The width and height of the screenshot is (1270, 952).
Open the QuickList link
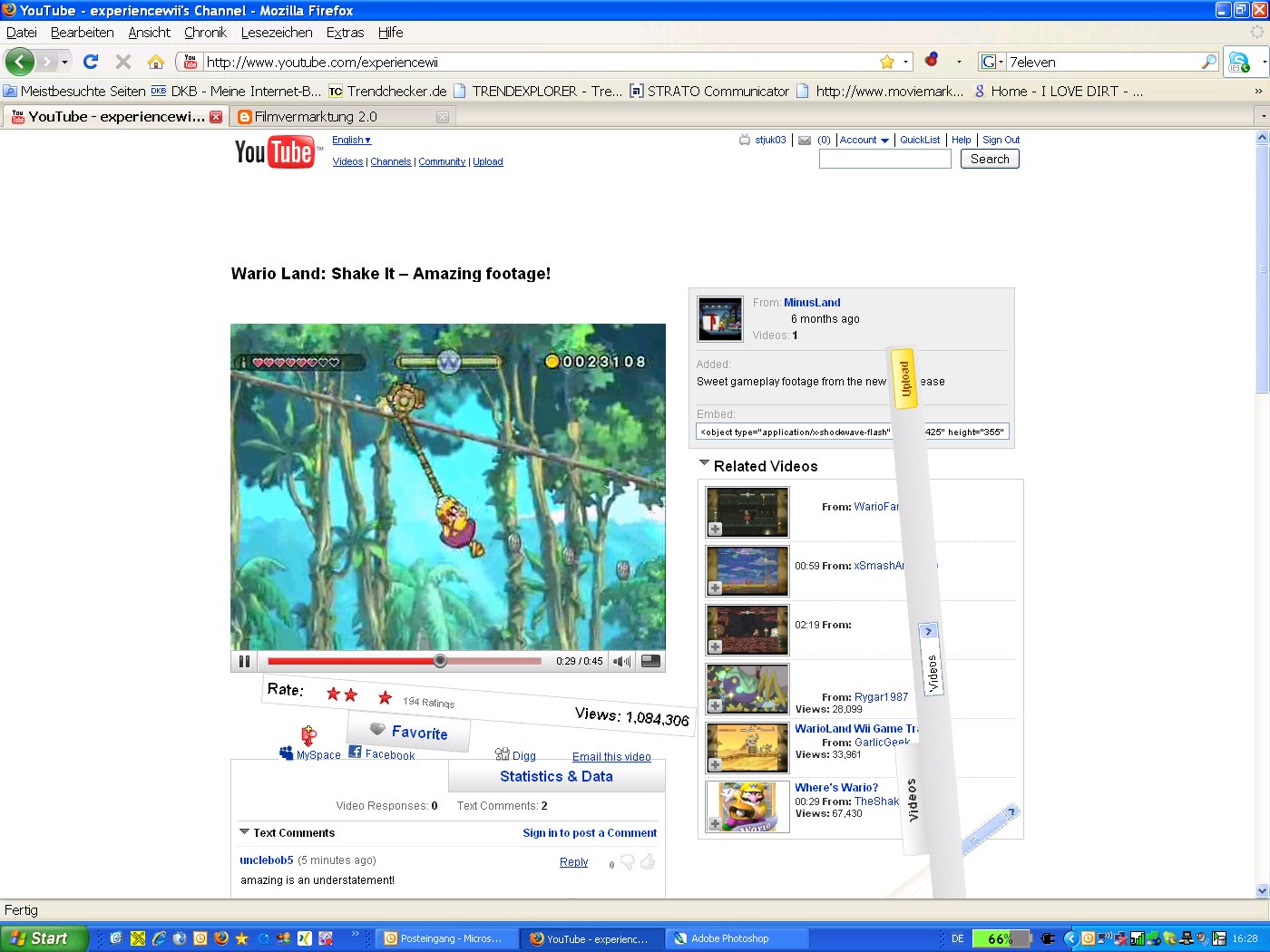click(x=920, y=140)
